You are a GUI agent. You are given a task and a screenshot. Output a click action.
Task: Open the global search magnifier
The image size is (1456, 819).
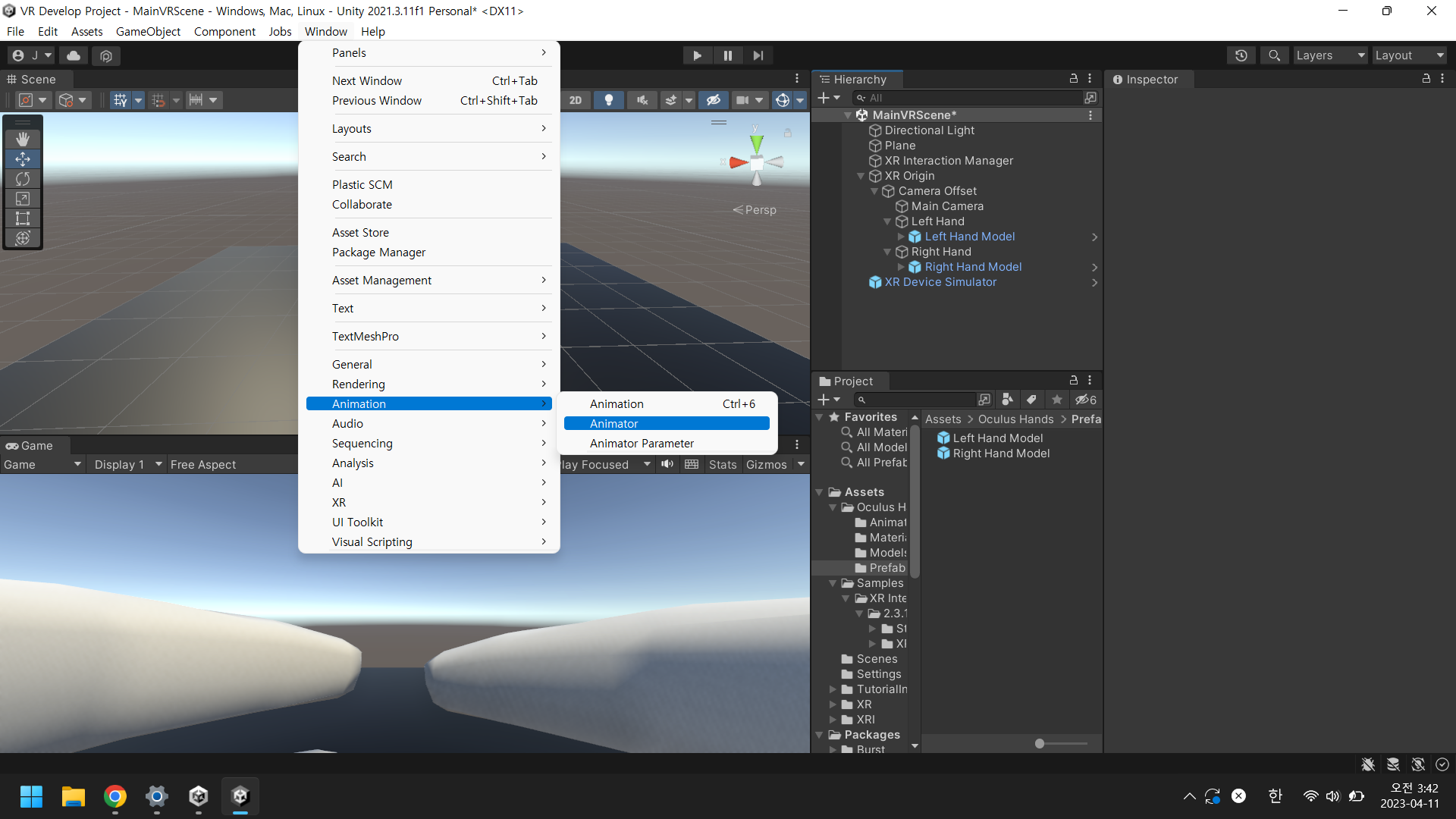(x=1275, y=55)
